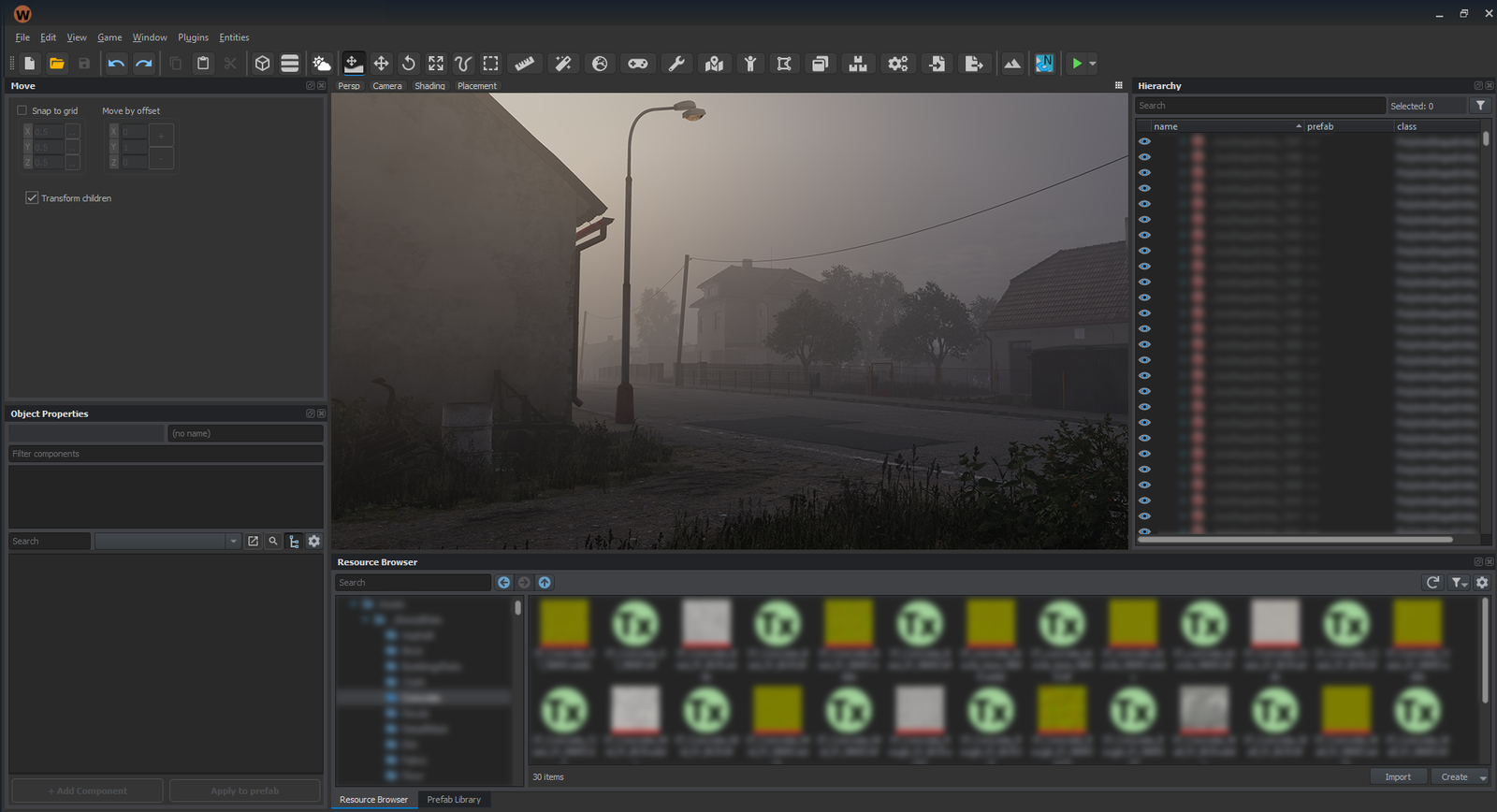1497x812 pixels.
Task: Focus the Hierarchy Search field
Action: [1259, 106]
